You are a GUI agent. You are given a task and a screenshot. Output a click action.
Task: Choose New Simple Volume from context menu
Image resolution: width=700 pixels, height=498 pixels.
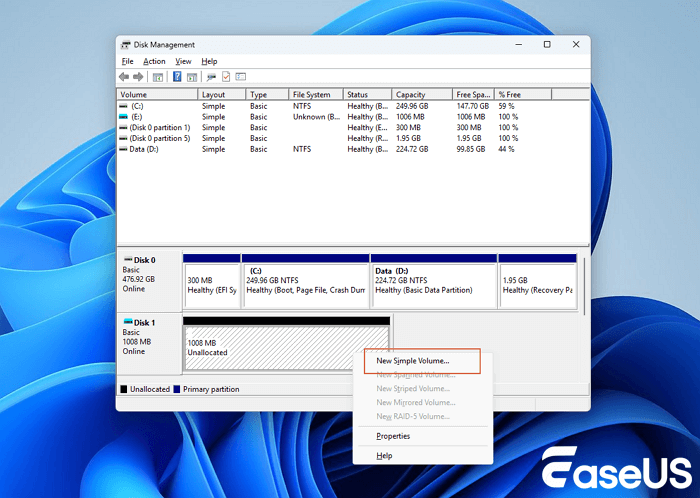[422, 361]
